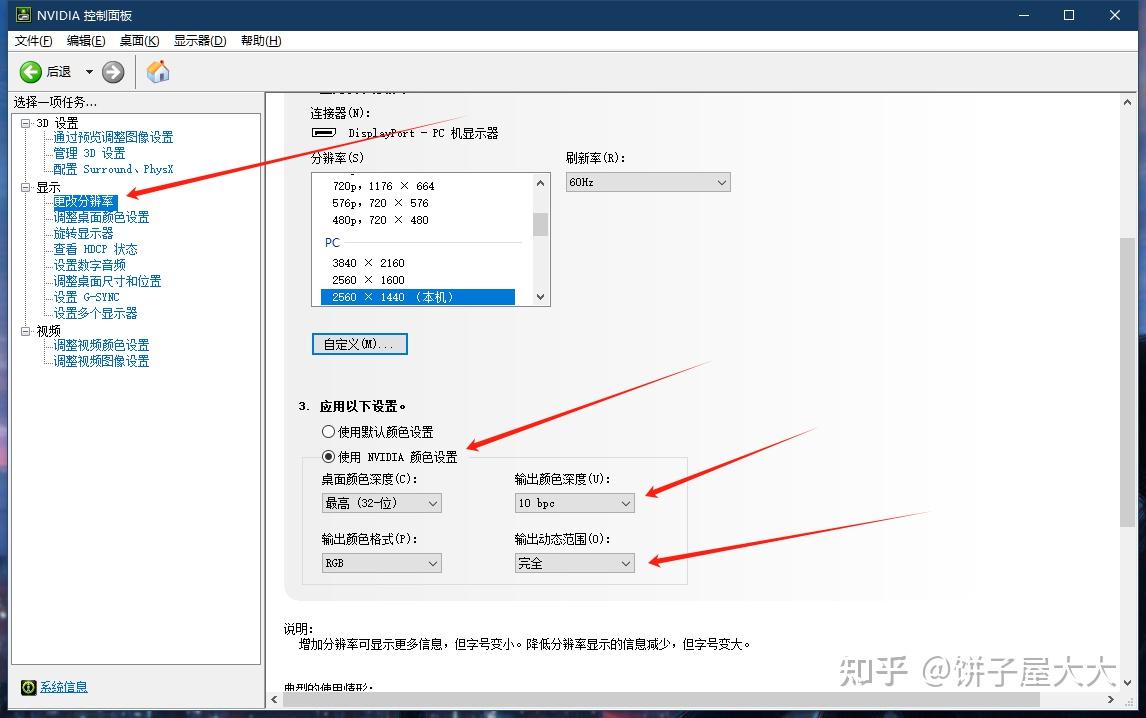Select 调整视频图像设置 in the tree
The image size is (1146, 718).
coord(102,361)
